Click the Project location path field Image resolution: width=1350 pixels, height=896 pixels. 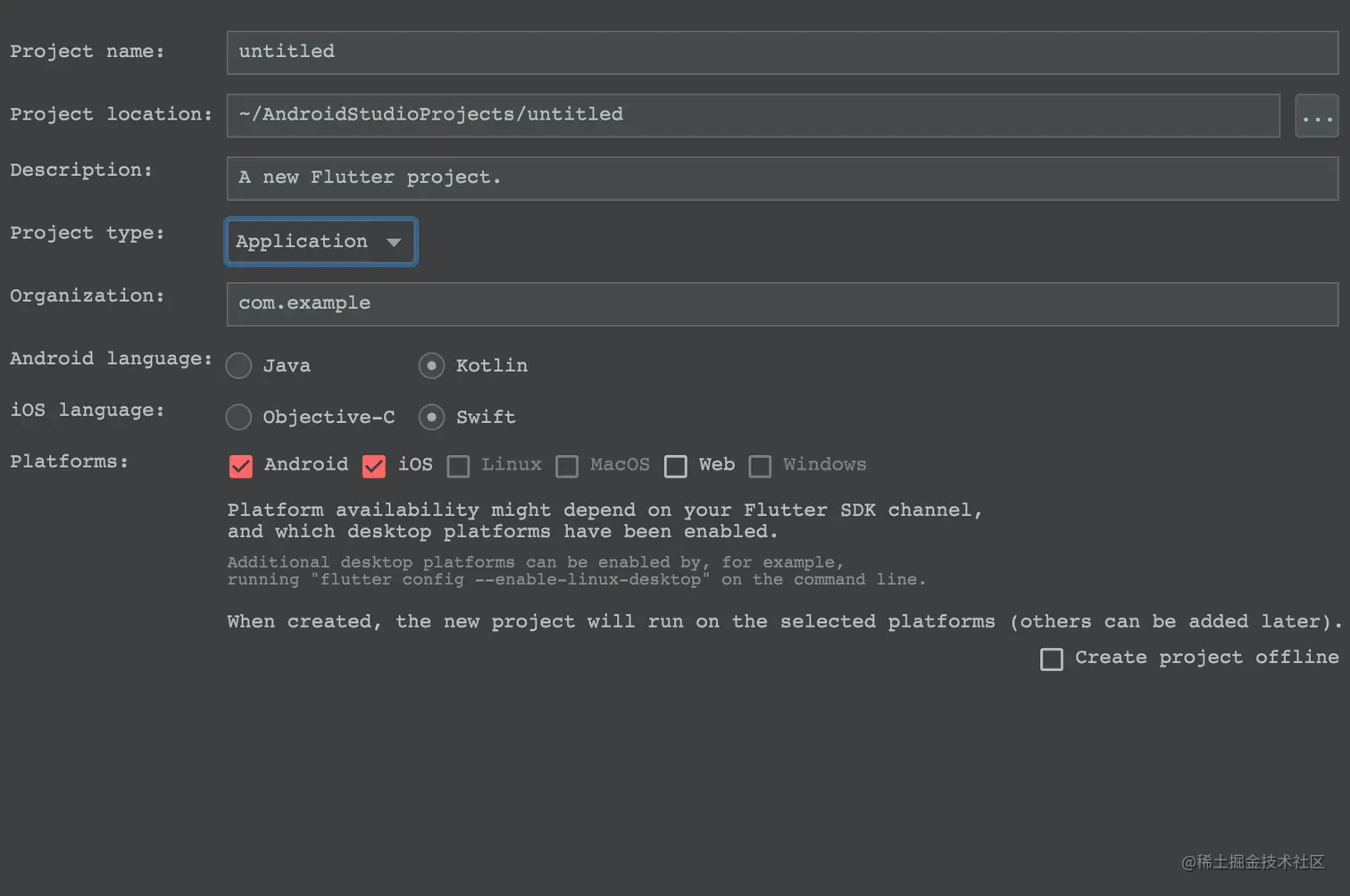tap(754, 115)
